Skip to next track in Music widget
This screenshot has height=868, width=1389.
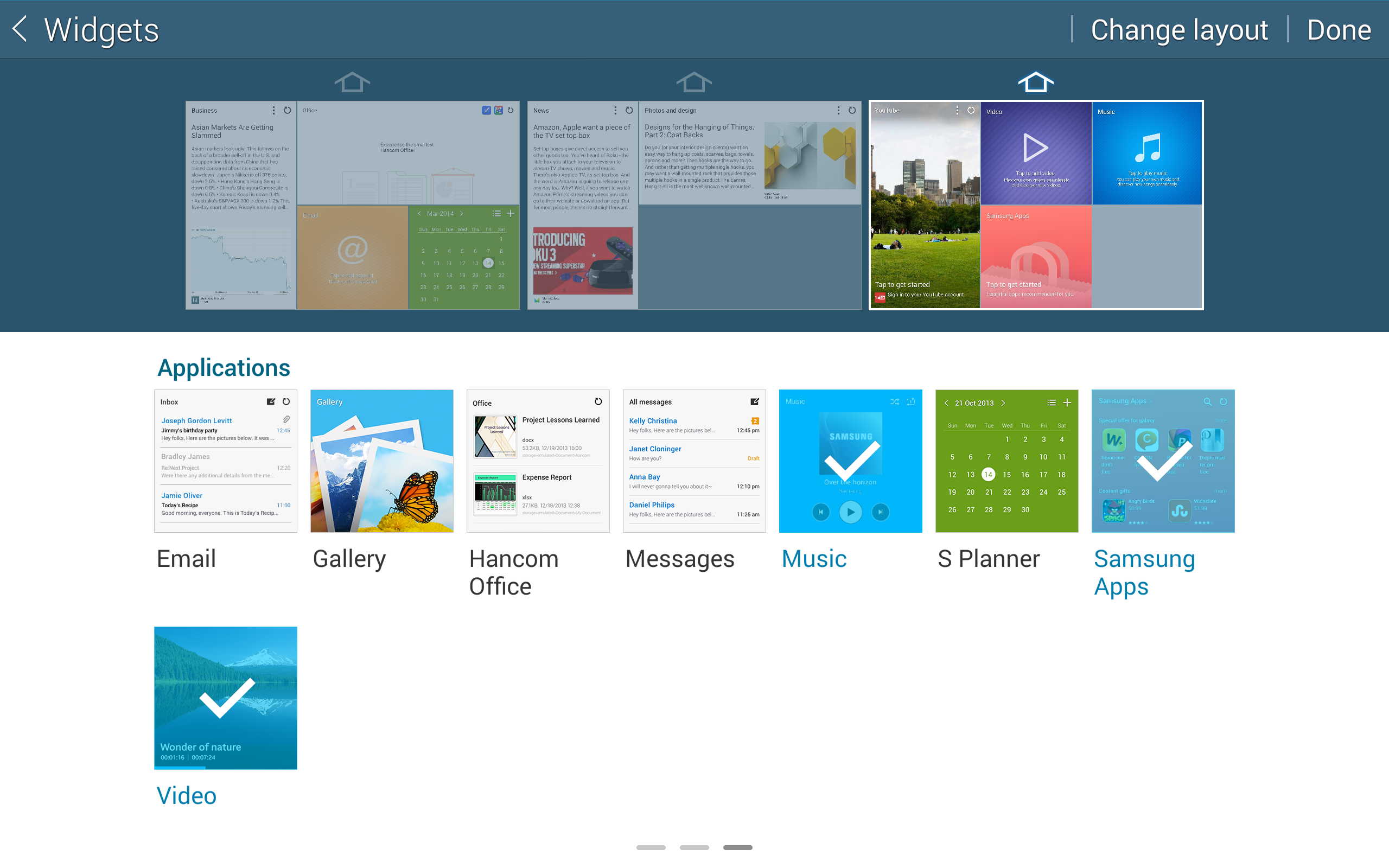point(880,512)
